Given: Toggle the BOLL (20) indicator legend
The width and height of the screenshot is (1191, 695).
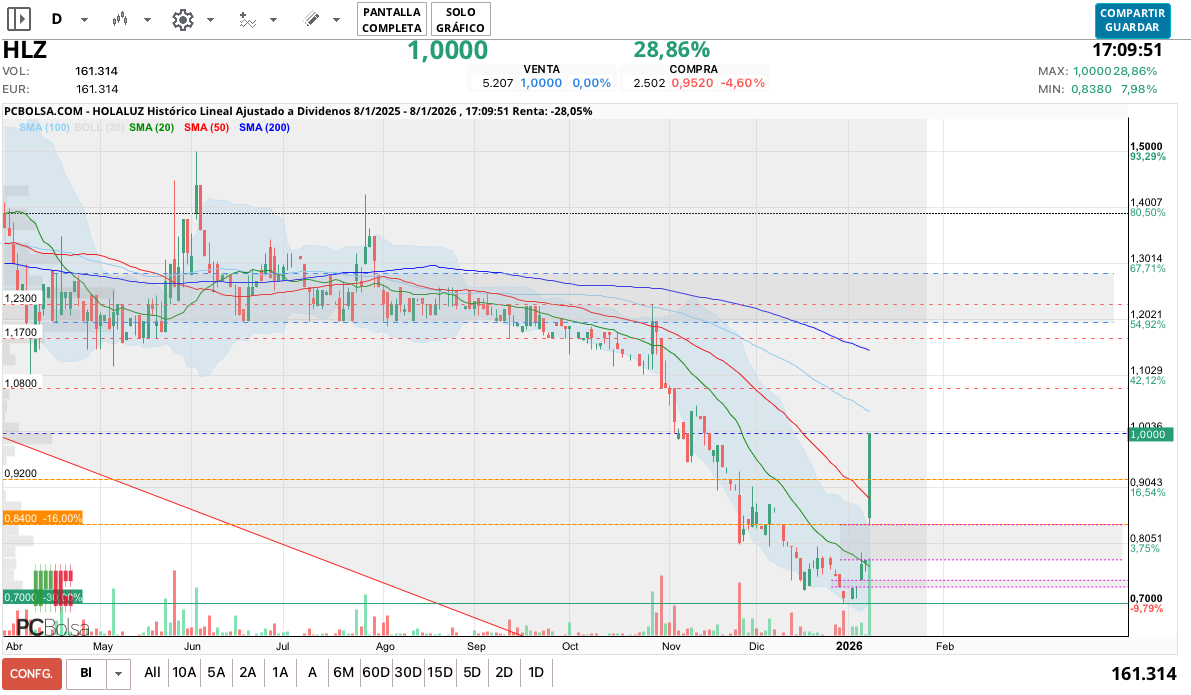Looking at the screenshot, I should (x=99, y=128).
